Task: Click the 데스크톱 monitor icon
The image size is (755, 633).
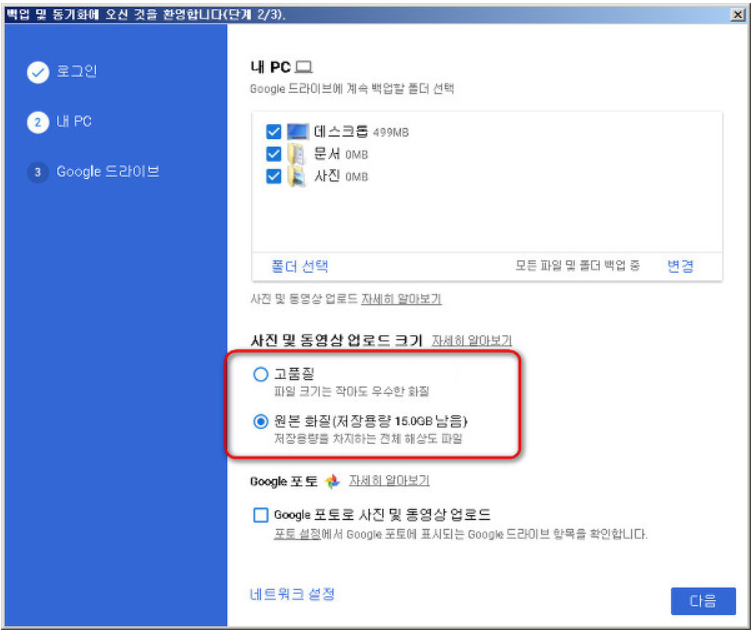Action: (298, 131)
